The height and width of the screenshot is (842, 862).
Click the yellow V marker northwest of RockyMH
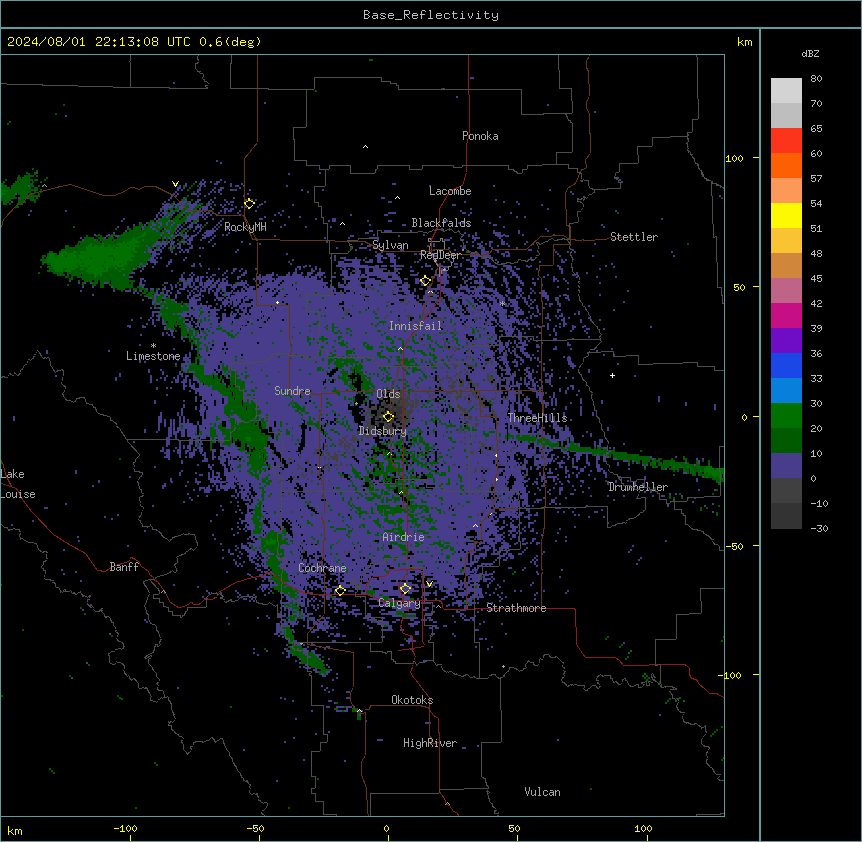[x=175, y=184]
